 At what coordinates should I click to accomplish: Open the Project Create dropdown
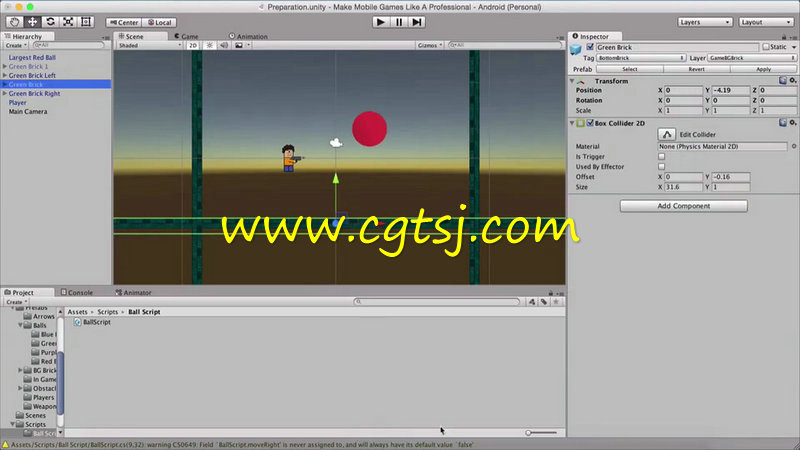click(x=16, y=302)
